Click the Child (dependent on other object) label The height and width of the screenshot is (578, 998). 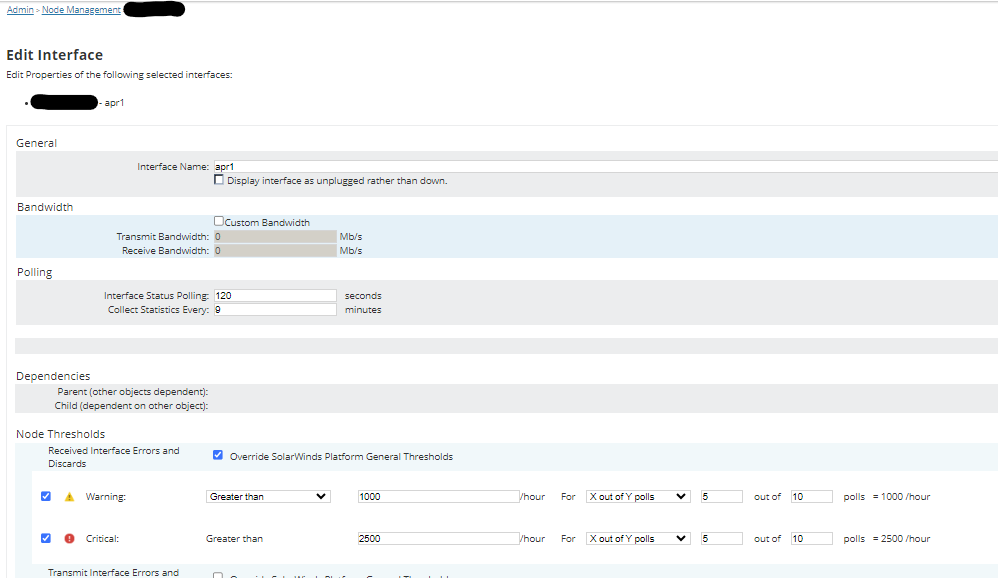131,406
